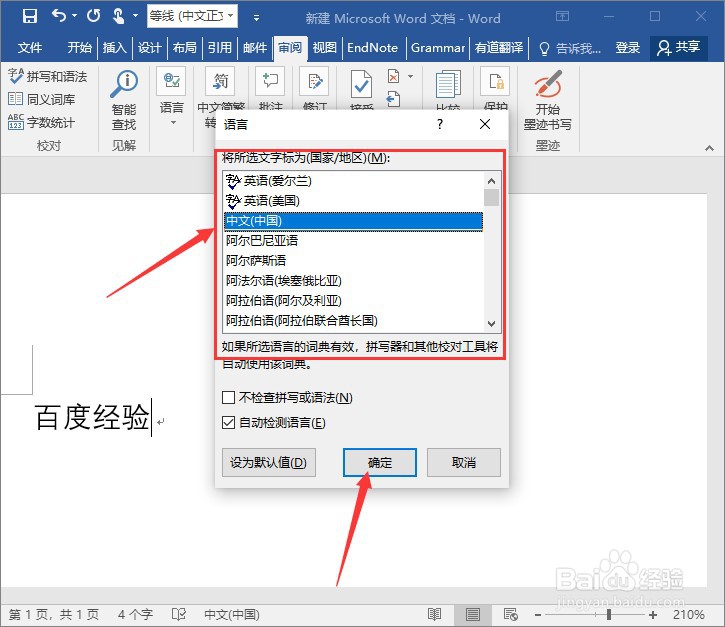Click the 告诉我 lightbulb search box

tap(570, 48)
